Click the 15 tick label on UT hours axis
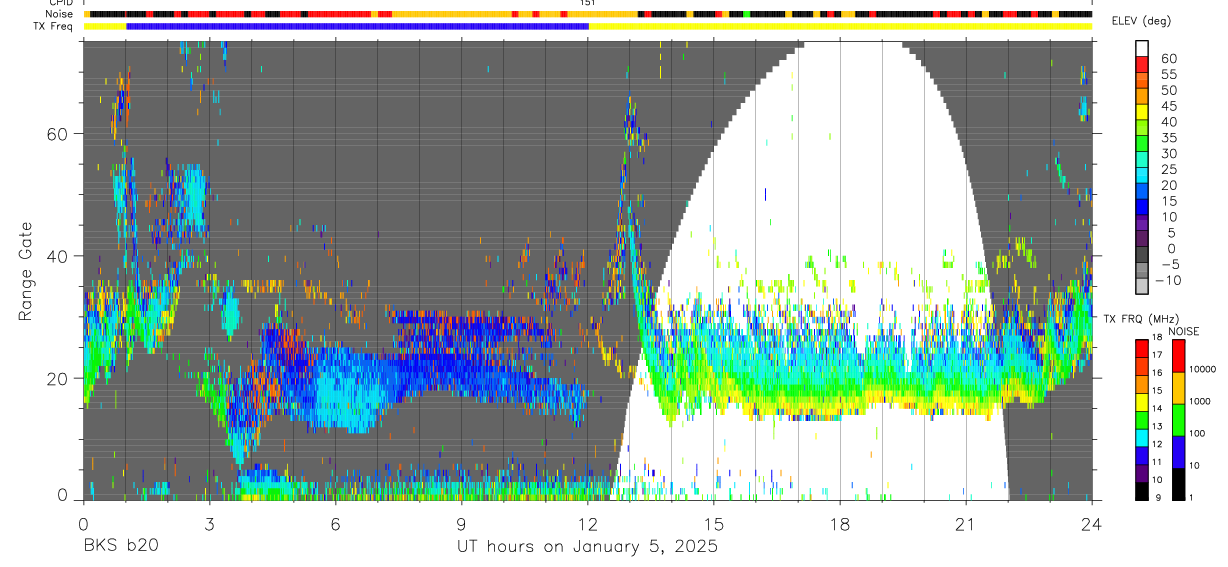This screenshot has width=1228, height=567. 713,524
